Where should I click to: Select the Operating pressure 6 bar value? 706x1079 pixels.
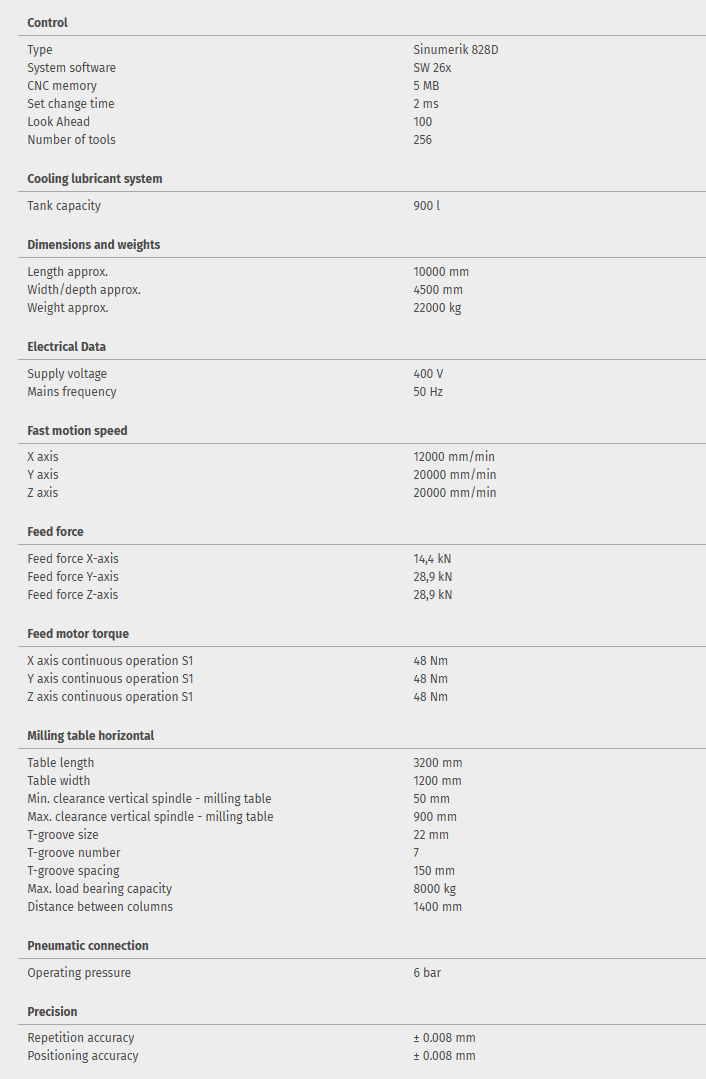tap(427, 973)
